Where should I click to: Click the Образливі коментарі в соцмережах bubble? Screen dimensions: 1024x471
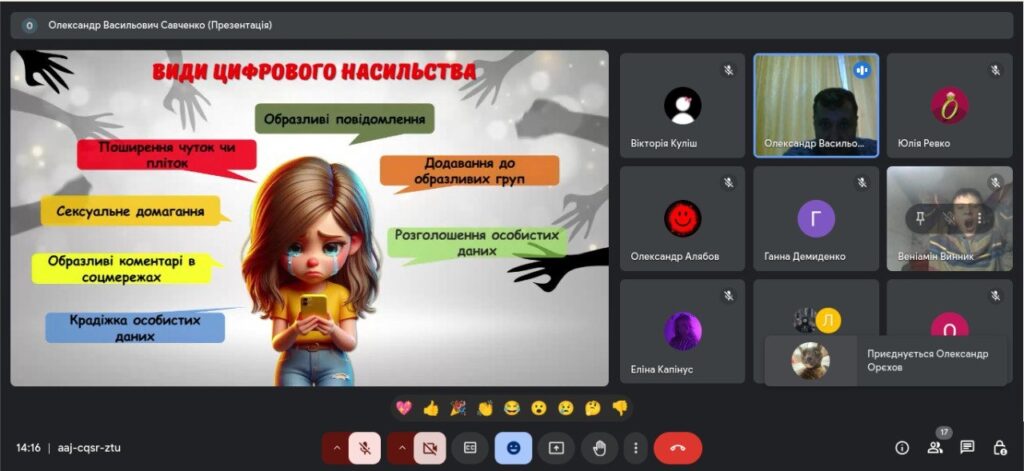122,268
